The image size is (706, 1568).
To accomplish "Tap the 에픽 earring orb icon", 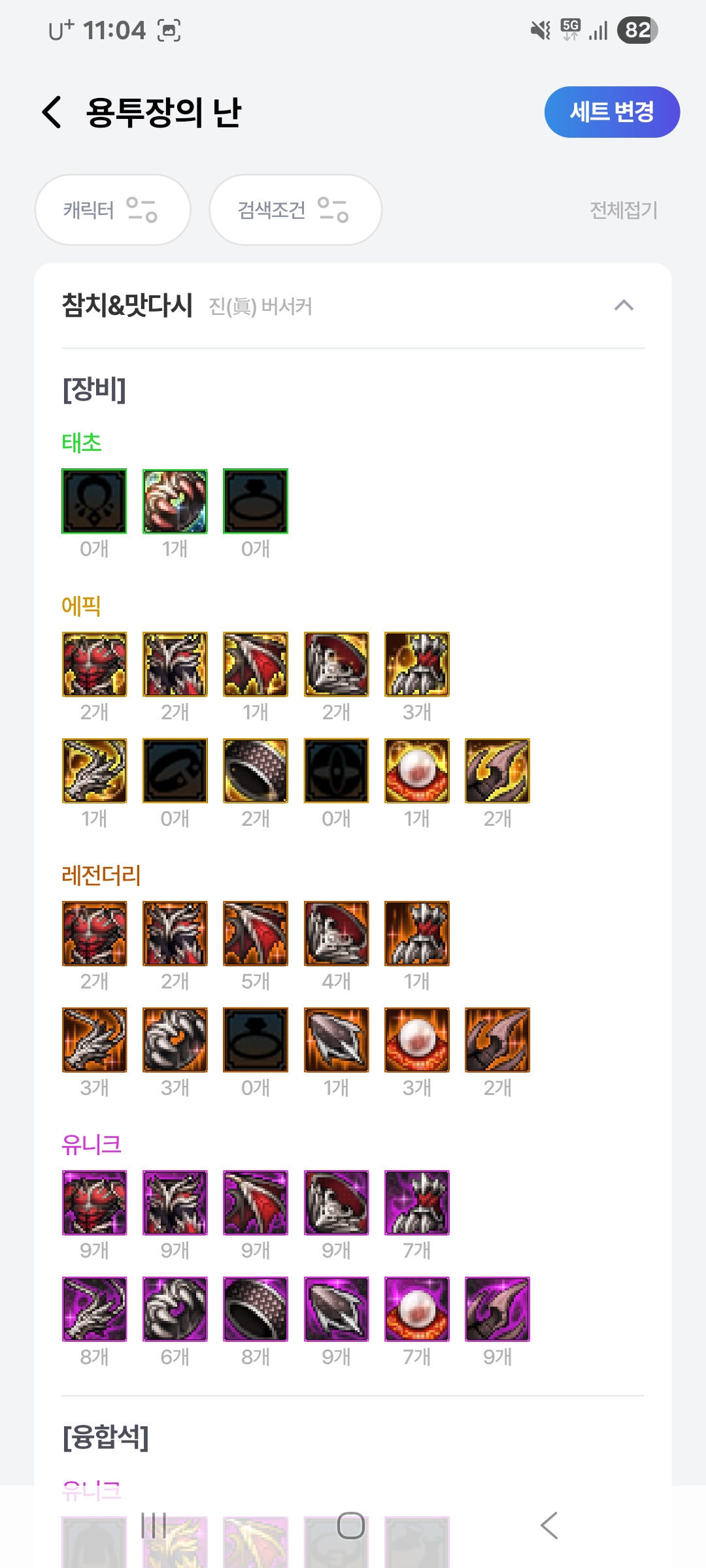I will pyautogui.click(x=417, y=771).
